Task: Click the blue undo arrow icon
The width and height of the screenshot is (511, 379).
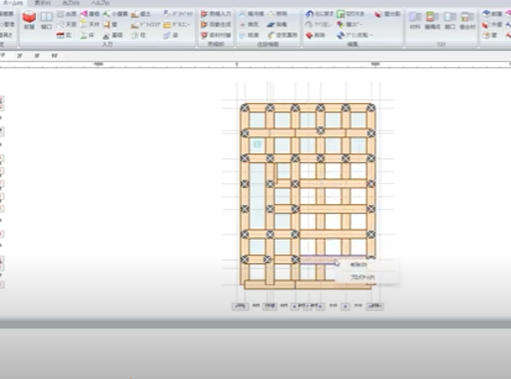Action: coord(310,14)
